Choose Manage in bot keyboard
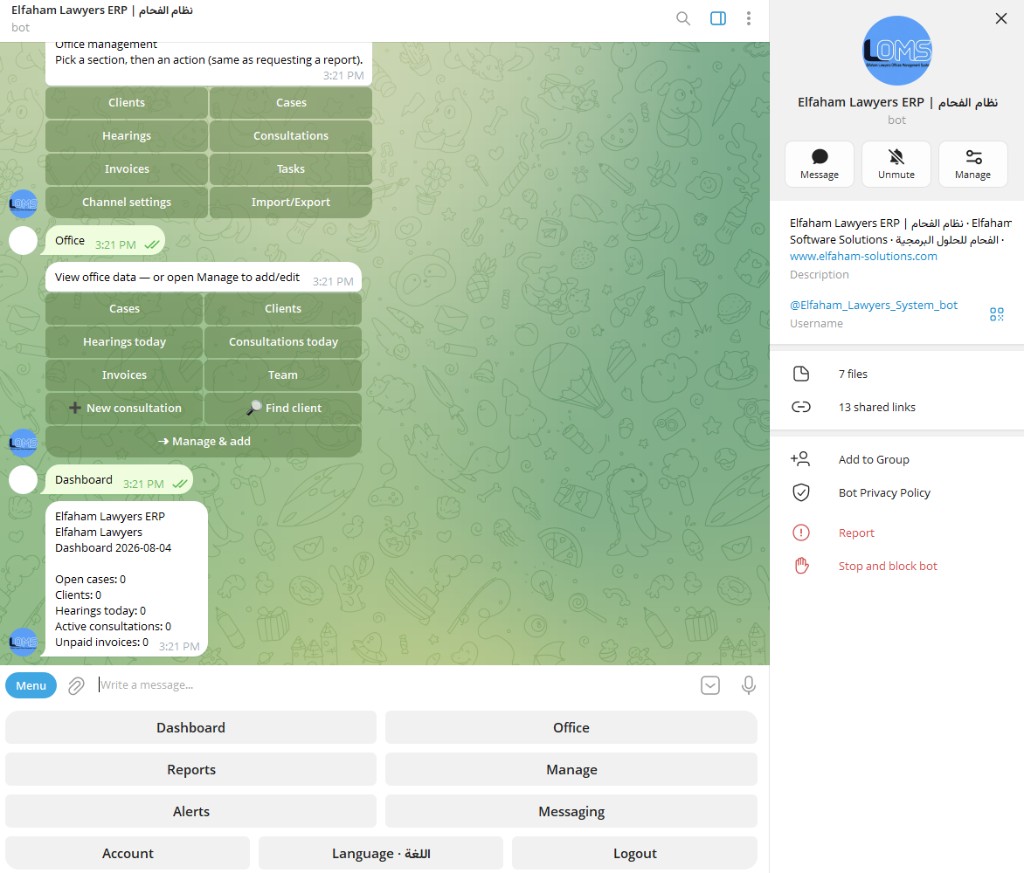 pyautogui.click(x=571, y=769)
